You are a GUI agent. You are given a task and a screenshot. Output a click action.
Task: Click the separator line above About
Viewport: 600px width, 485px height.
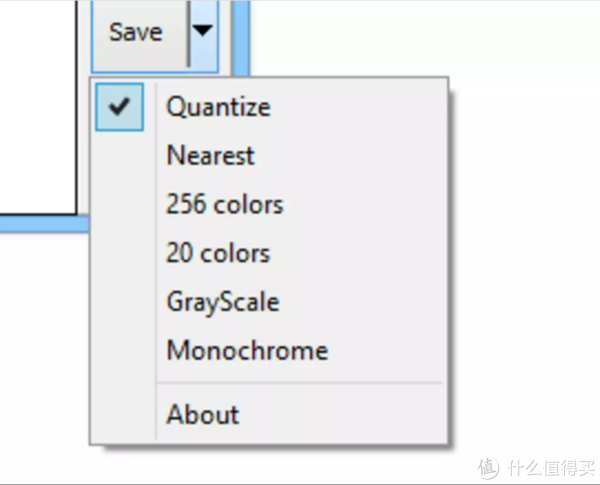300,382
